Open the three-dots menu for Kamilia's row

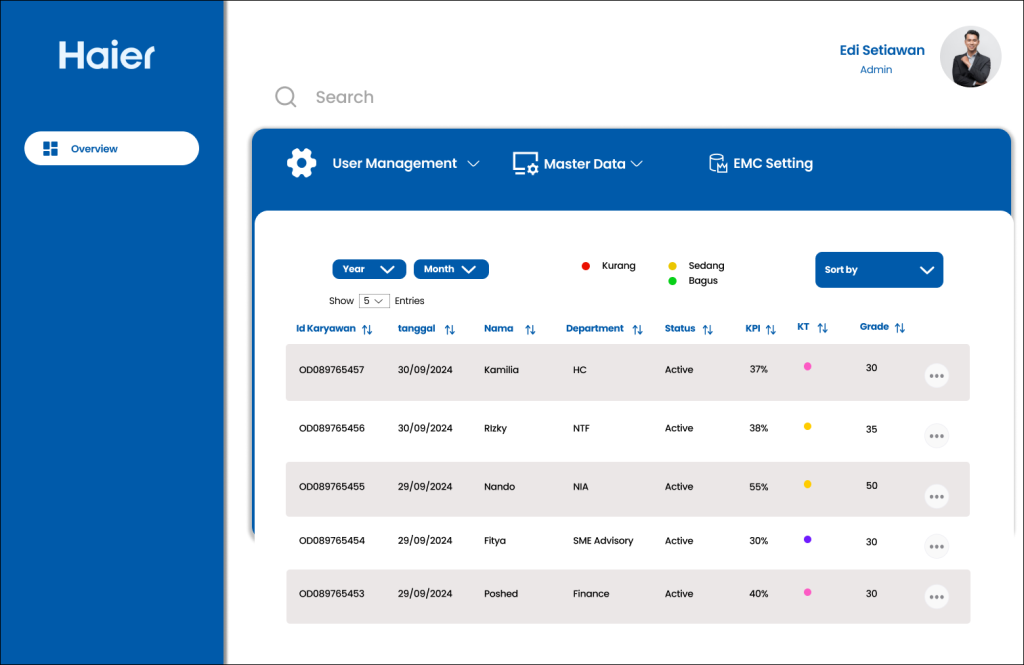[936, 376]
